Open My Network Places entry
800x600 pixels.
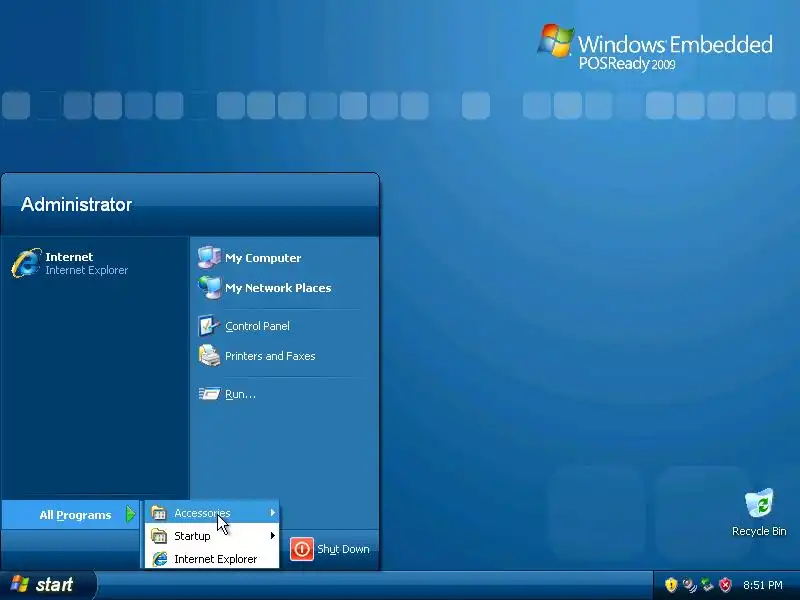[x=278, y=288]
